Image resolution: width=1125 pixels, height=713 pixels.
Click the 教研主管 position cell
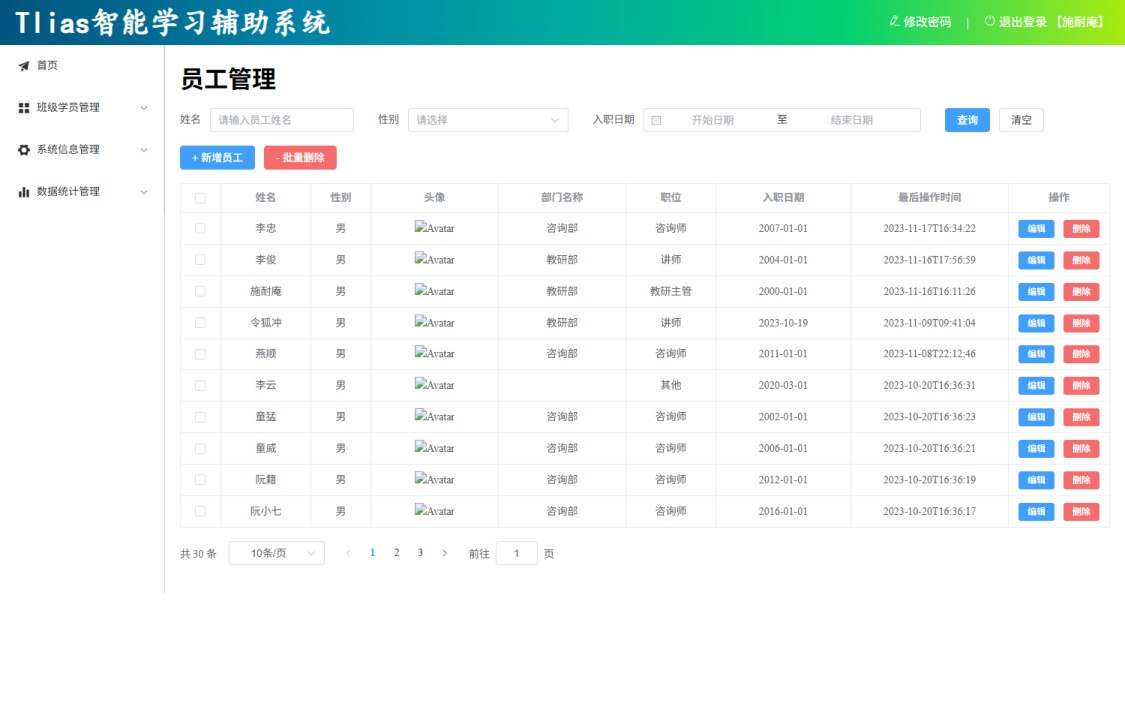tap(671, 291)
